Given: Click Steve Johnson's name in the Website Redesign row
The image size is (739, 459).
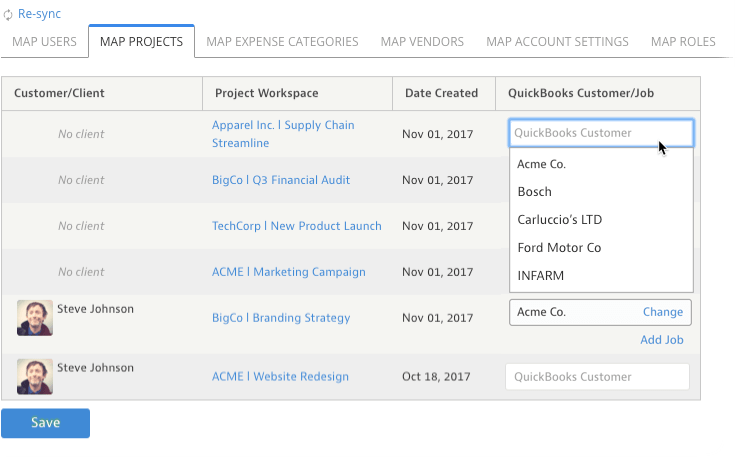Looking at the screenshot, I should click(95, 368).
